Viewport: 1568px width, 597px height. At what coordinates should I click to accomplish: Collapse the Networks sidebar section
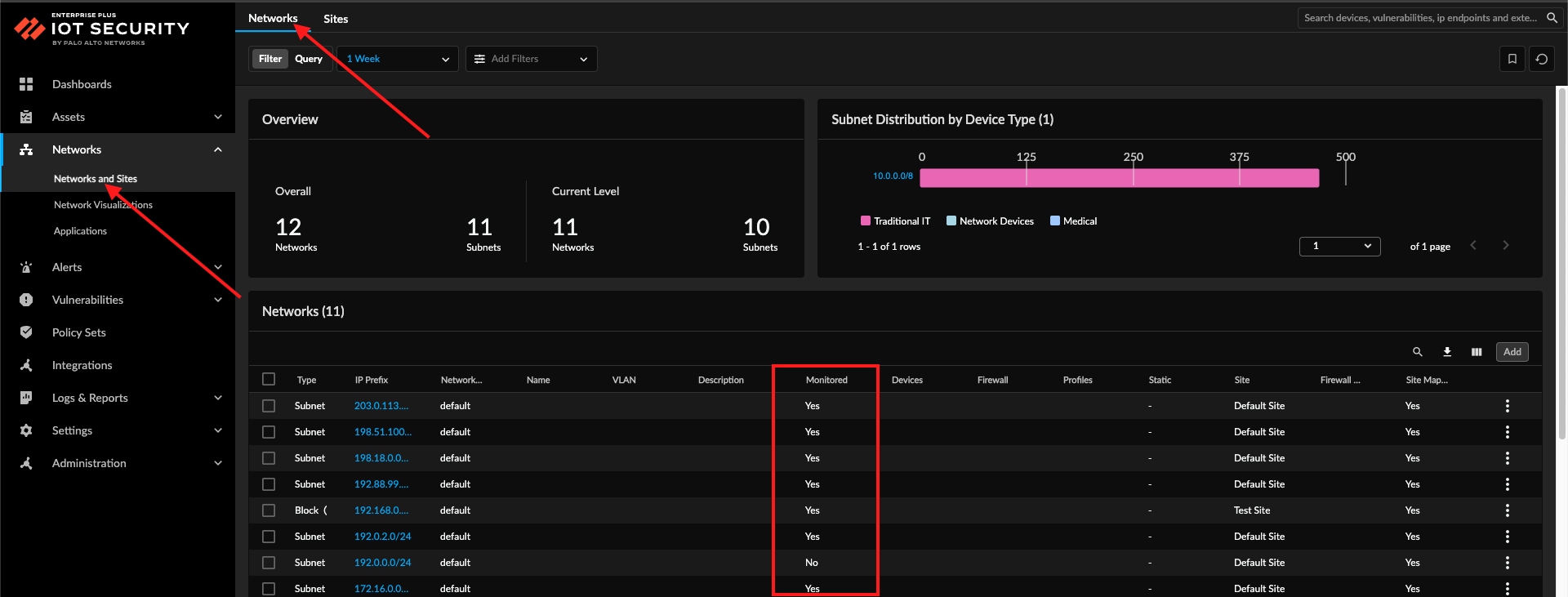click(218, 149)
